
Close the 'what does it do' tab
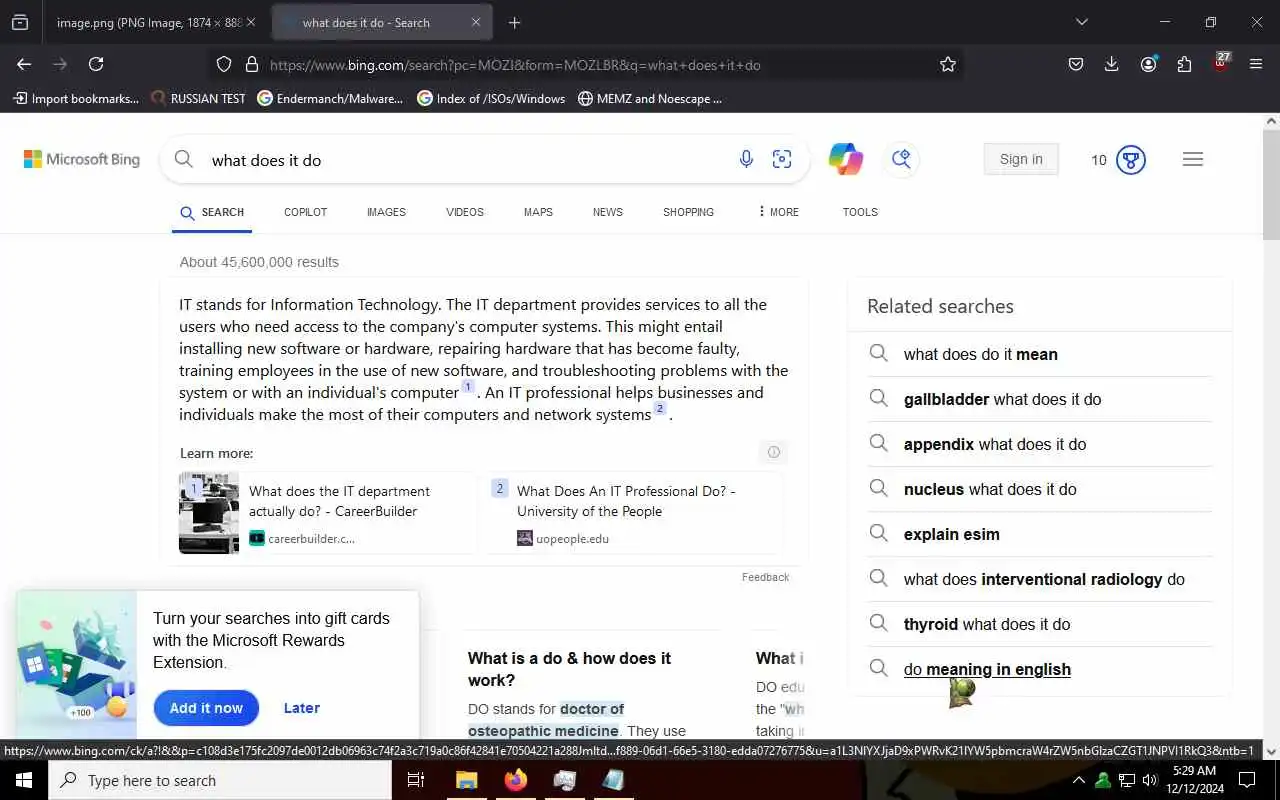coord(476,22)
